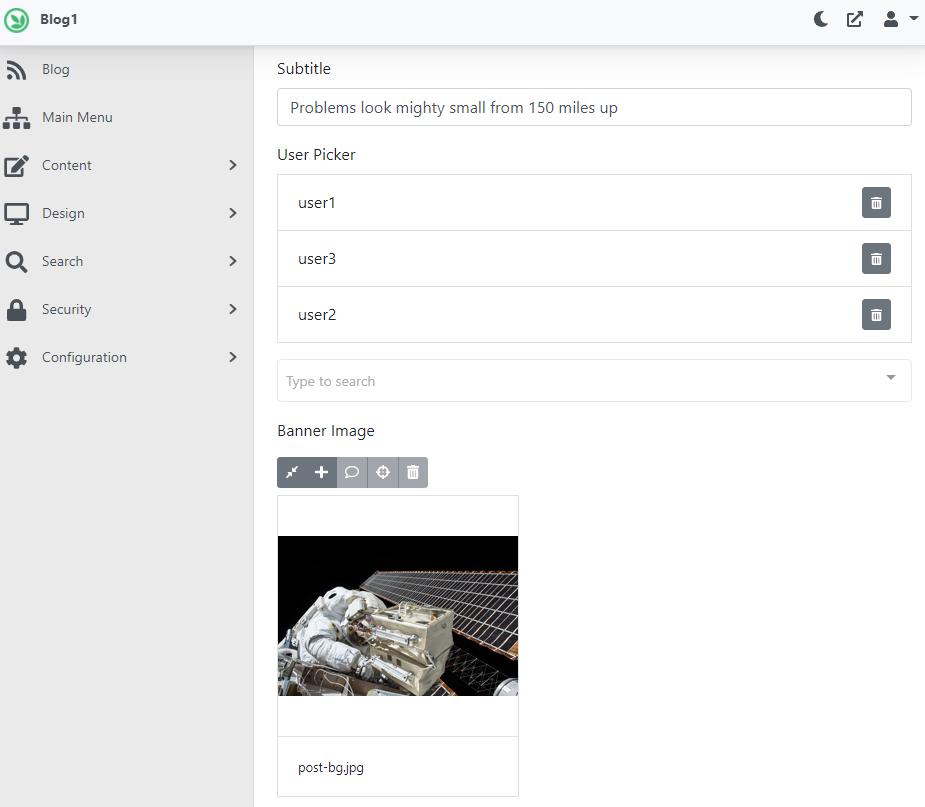Select the astronaut banner thumbnail
The width and height of the screenshot is (925, 807).
(x=398, y=616)
